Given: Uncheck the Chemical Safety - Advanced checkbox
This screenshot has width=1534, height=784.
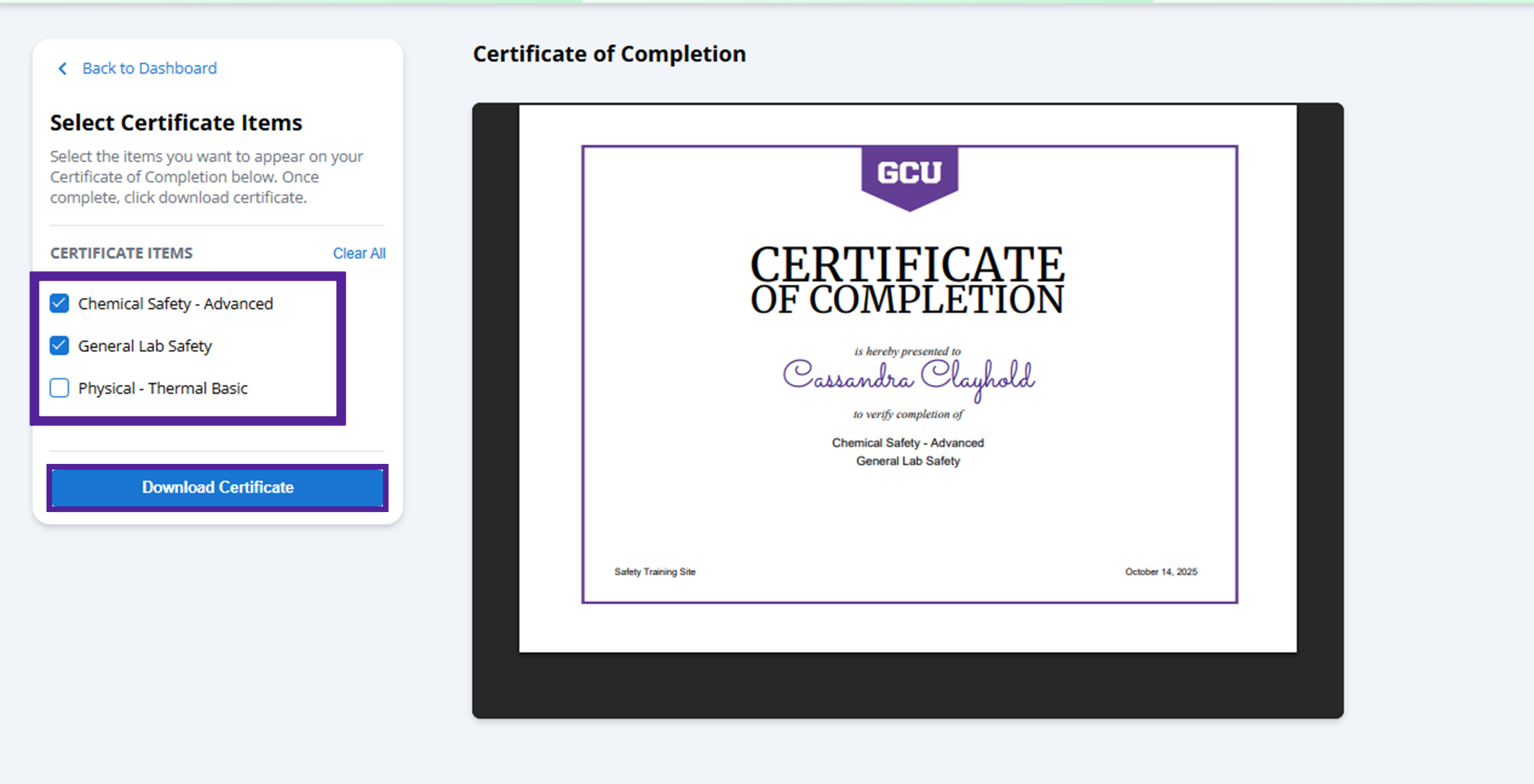Looking at the screenshot, I should click(59, 304).
